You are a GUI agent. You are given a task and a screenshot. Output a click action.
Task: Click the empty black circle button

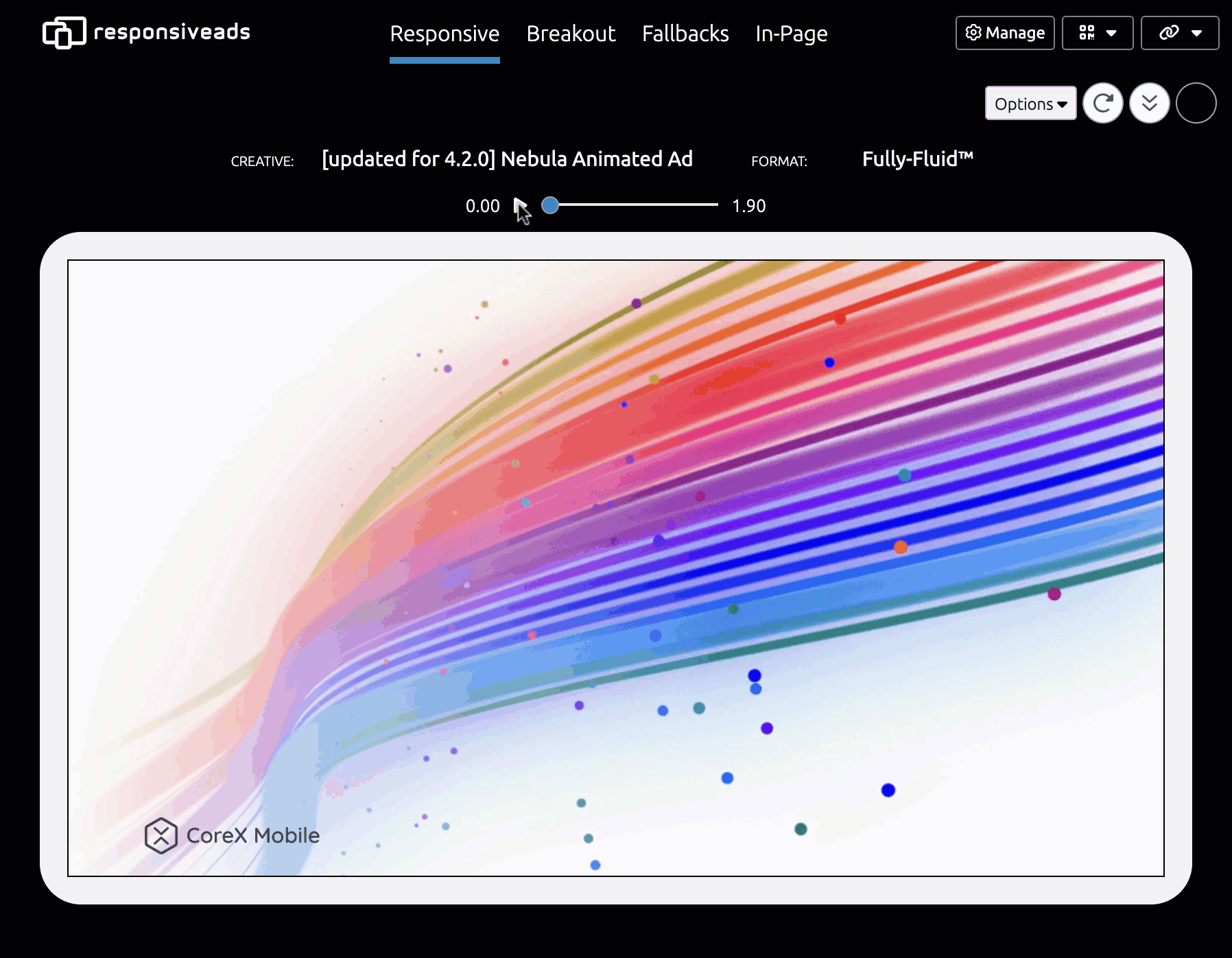[x=1196, y=104]
